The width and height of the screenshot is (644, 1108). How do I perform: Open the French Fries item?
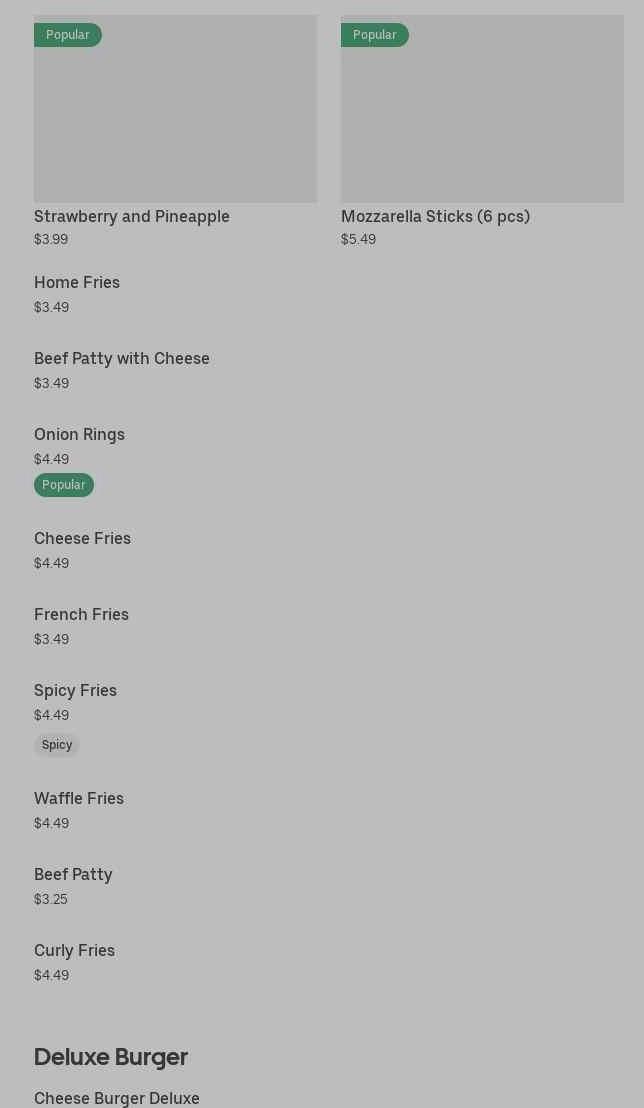pyautogui.click(x=81, y=614)
